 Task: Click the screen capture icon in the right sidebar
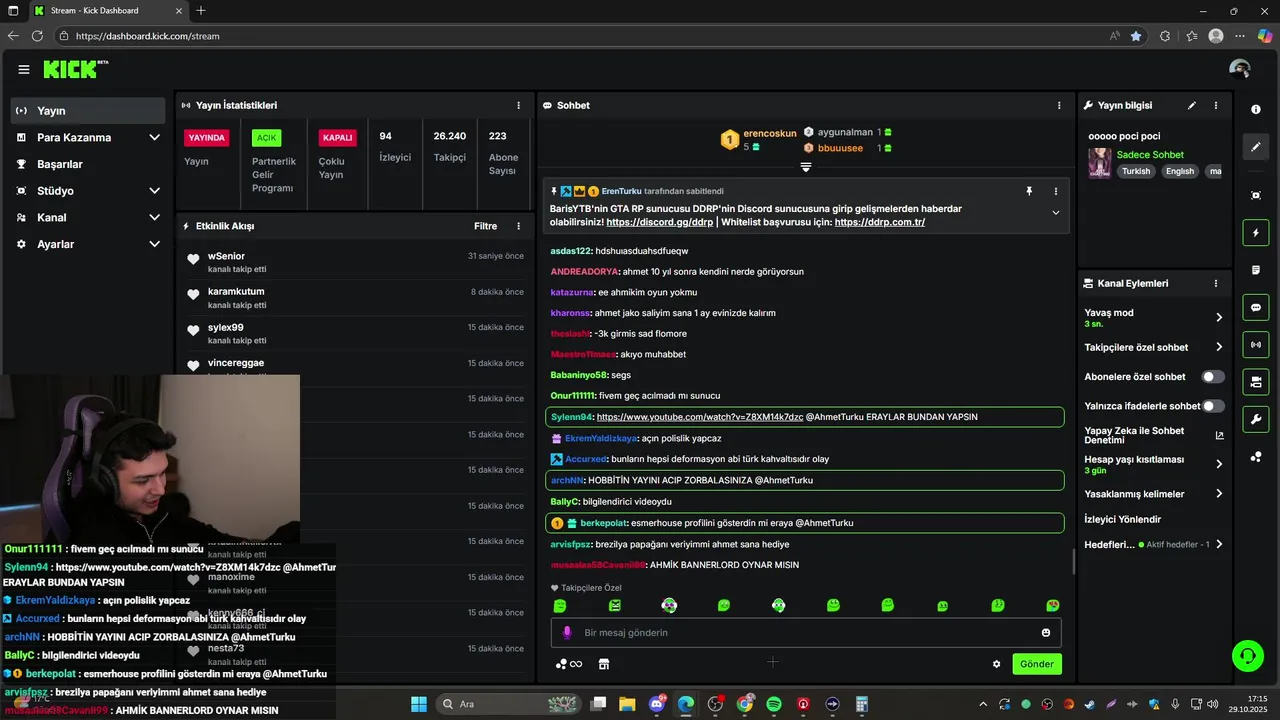click(1256, 195)
